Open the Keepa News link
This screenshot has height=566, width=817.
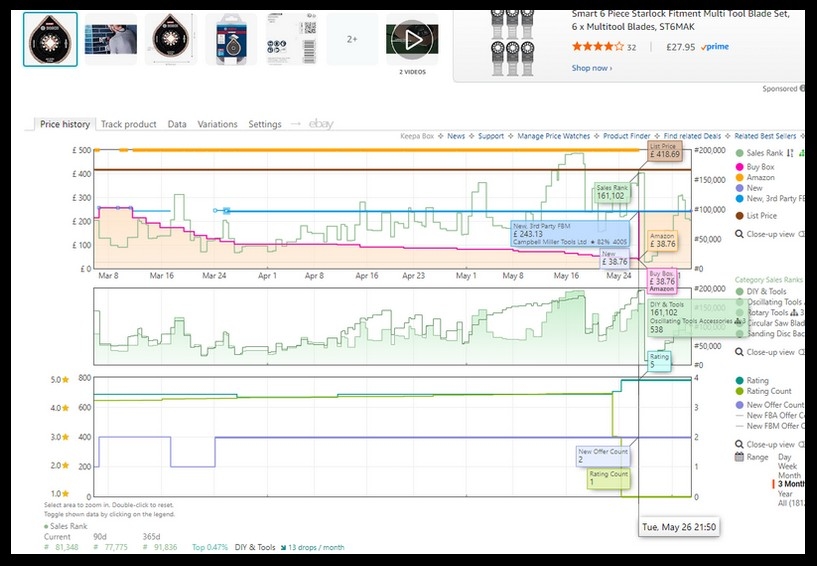click(456, 136)
